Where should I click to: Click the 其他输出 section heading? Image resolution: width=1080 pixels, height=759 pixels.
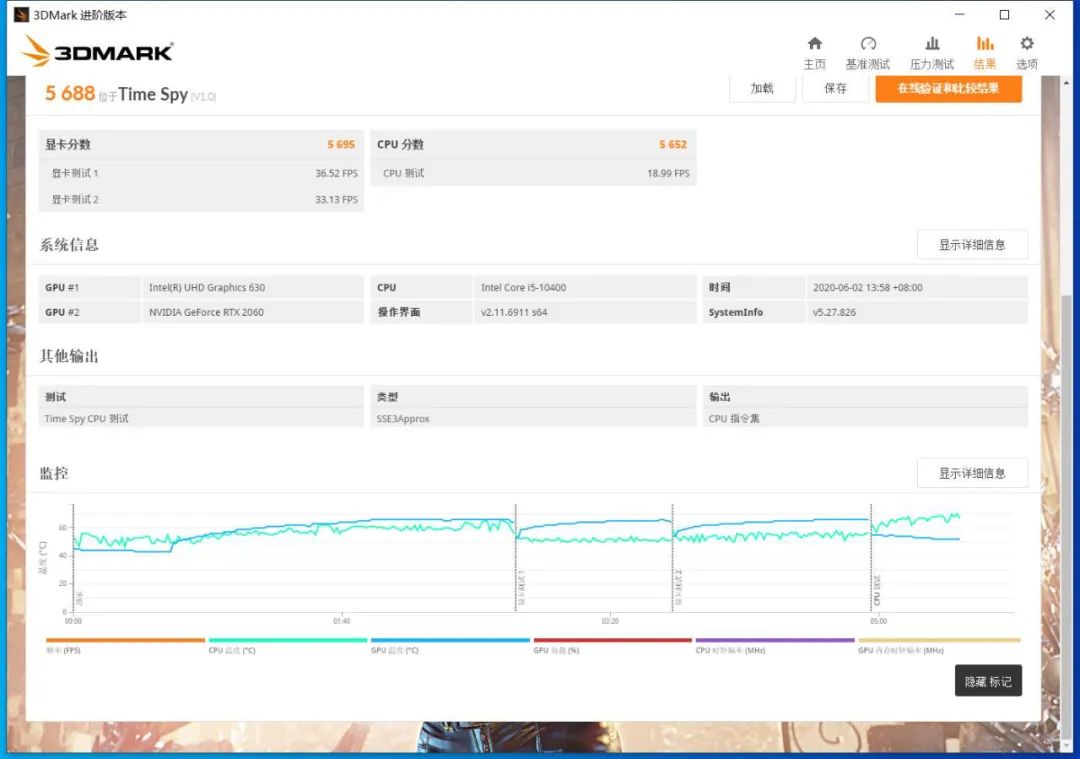click(69, 356)
